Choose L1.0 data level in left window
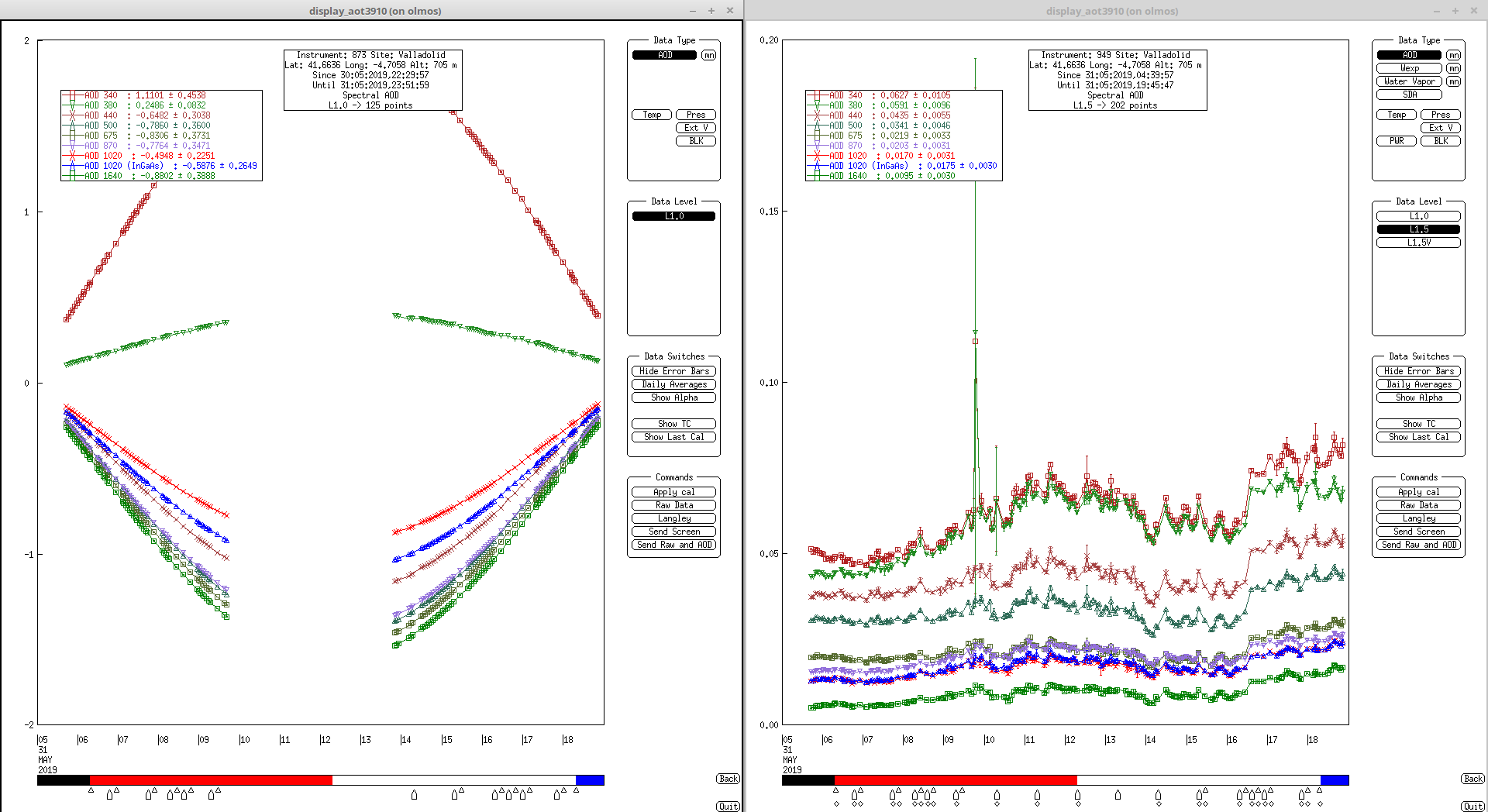This screenshot has height=812, width=1488. [674, 216]
